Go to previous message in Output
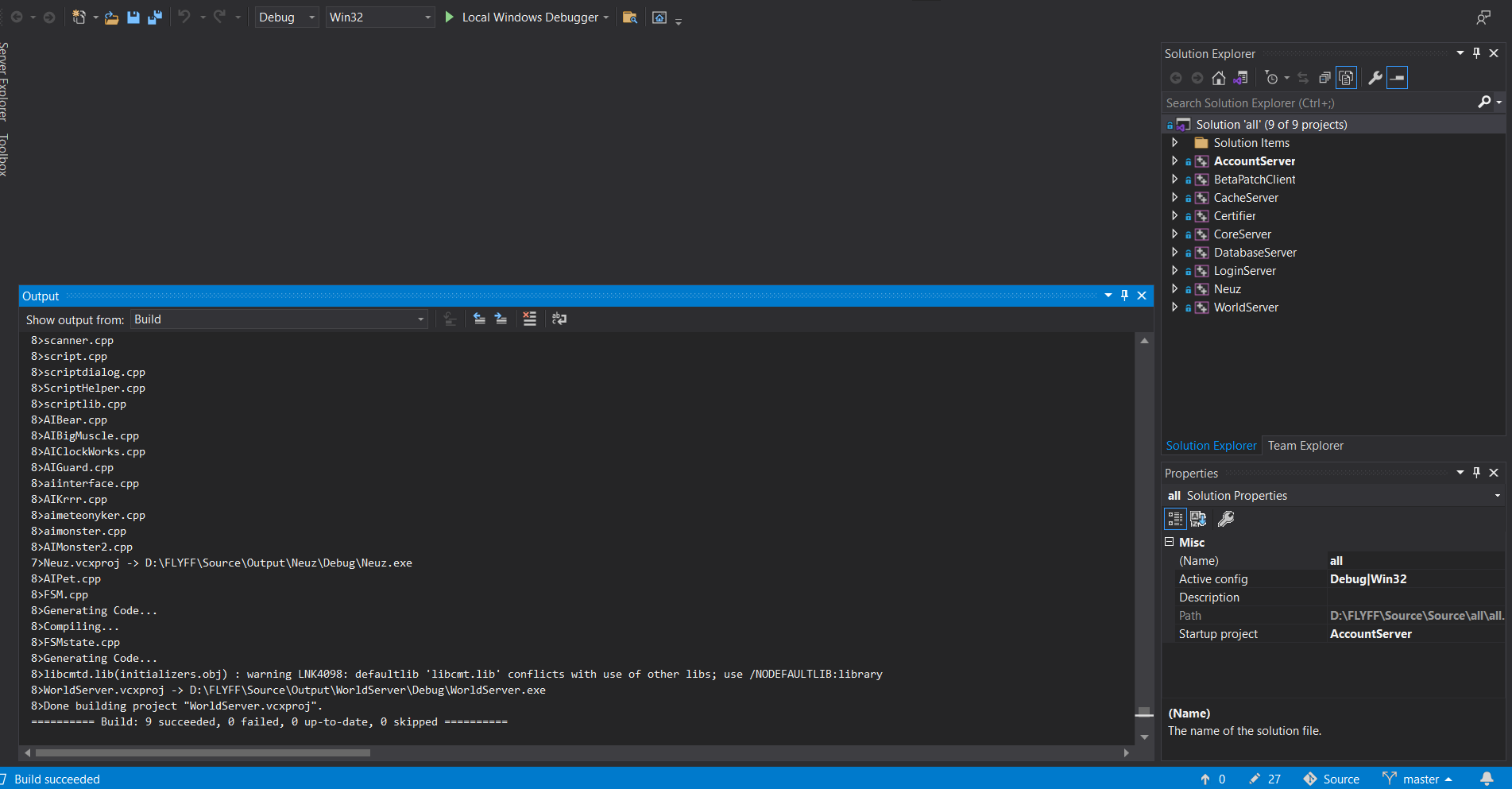This screenshot has width=1512, height=789. coord(479,319)
